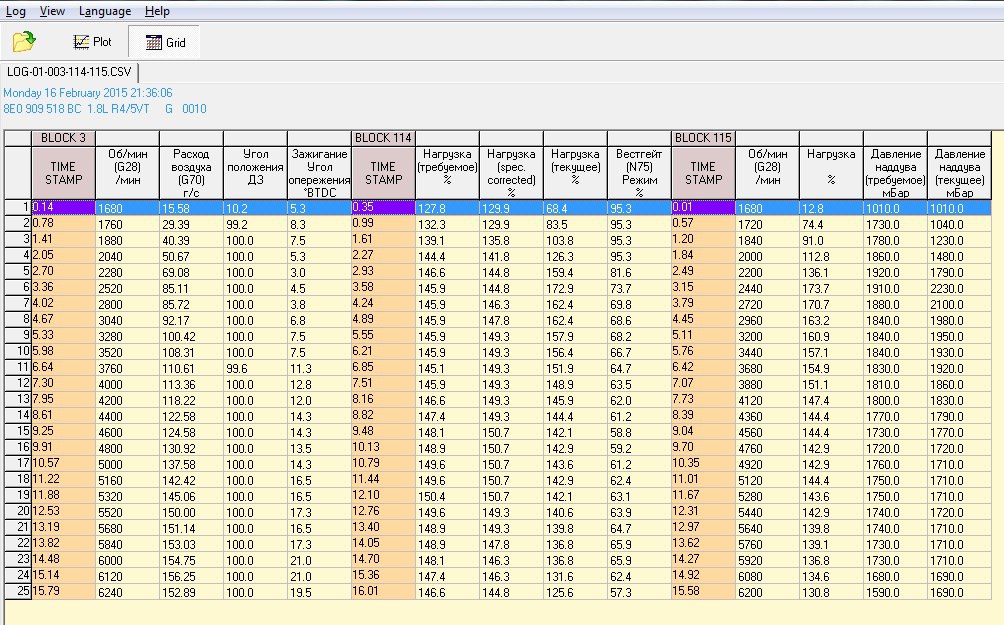Click throttle angle cell 99.6

pos(255,368)
